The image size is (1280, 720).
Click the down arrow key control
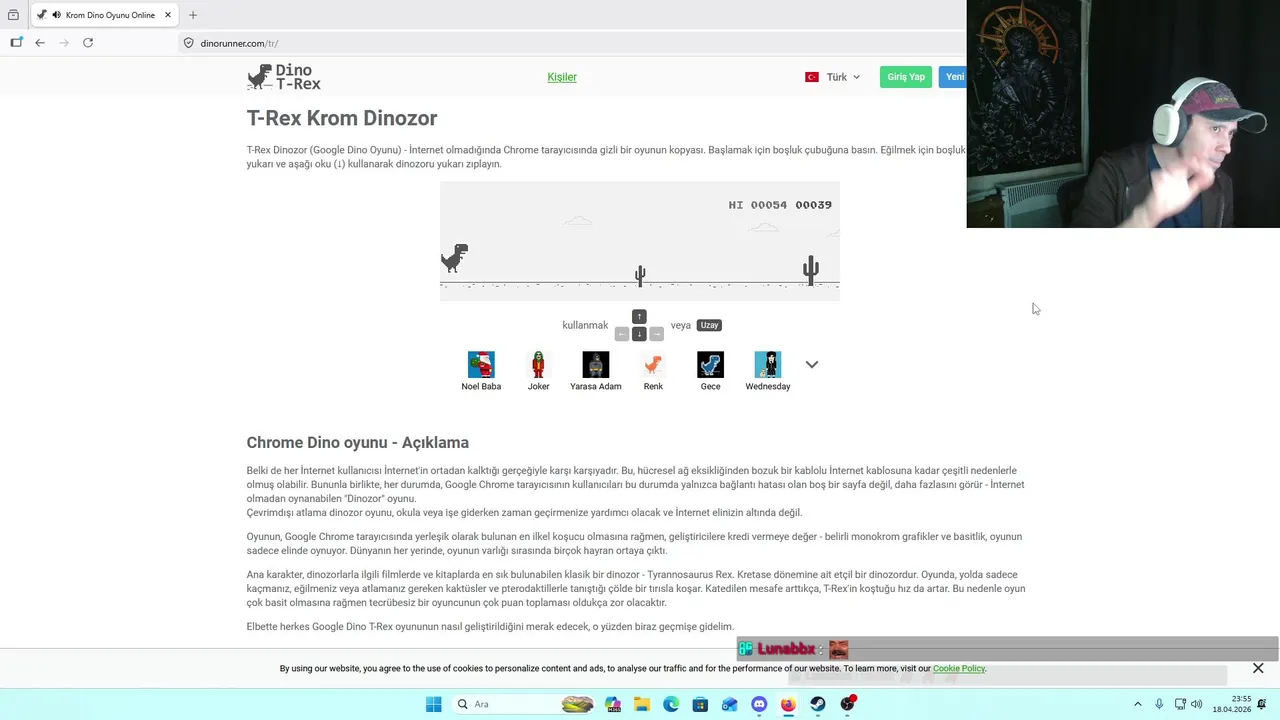pos(639,334)
